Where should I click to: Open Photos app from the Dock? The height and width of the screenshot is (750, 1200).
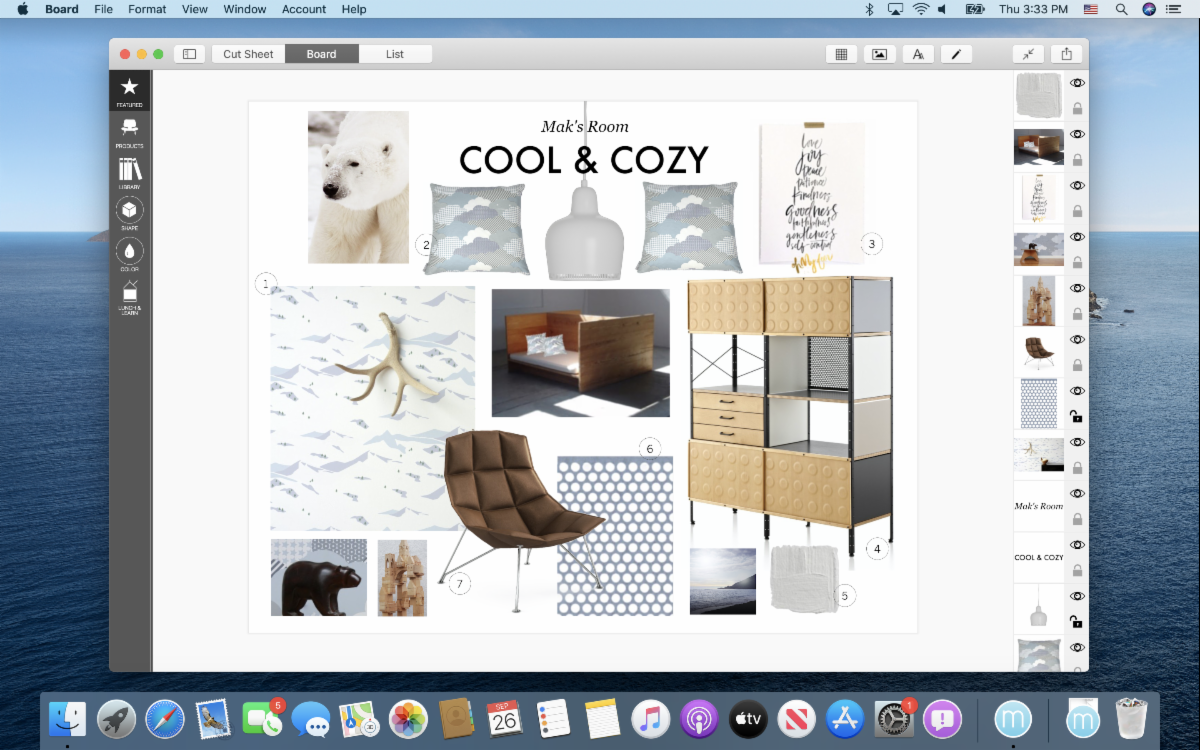(x=408, y=719)
